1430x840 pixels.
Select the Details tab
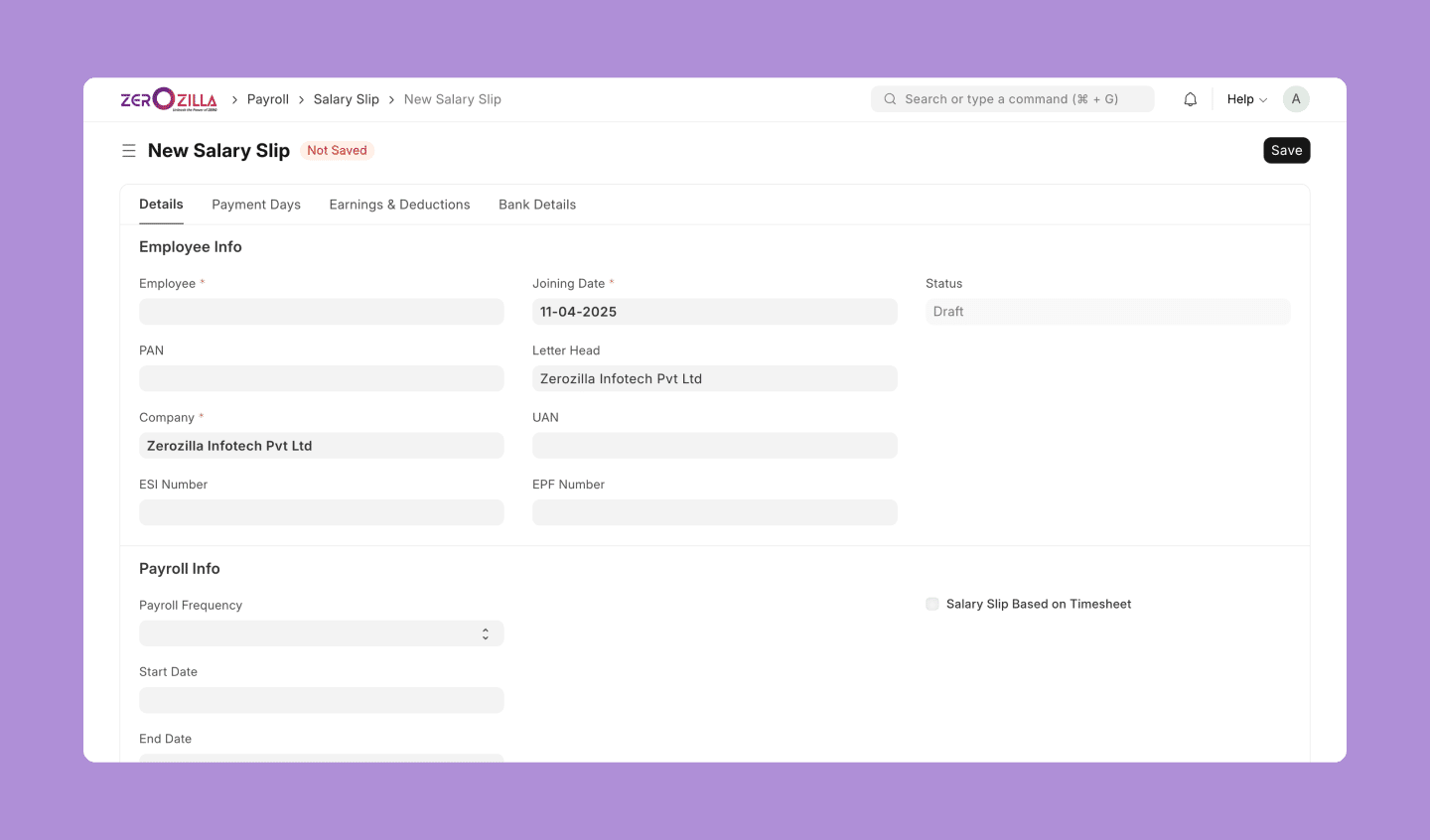pyautogui.click(x=161, y=205)
